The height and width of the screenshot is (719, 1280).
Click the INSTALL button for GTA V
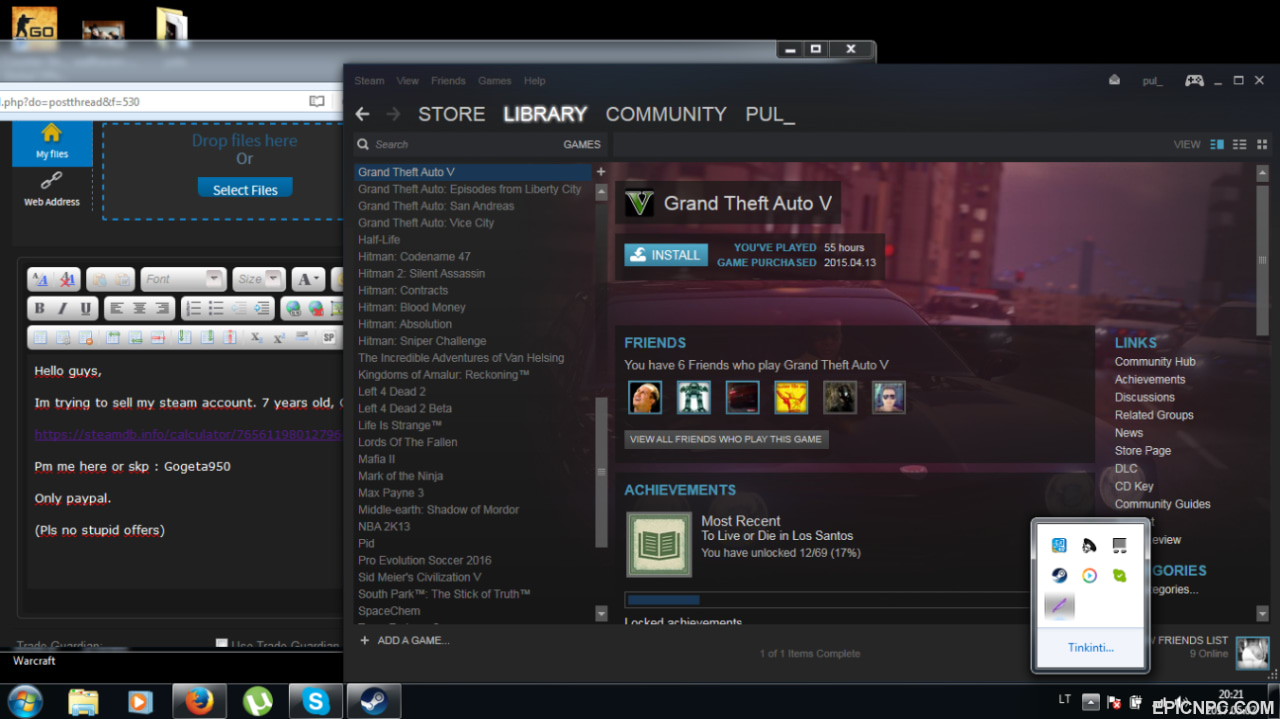click(x=666, y=255)
